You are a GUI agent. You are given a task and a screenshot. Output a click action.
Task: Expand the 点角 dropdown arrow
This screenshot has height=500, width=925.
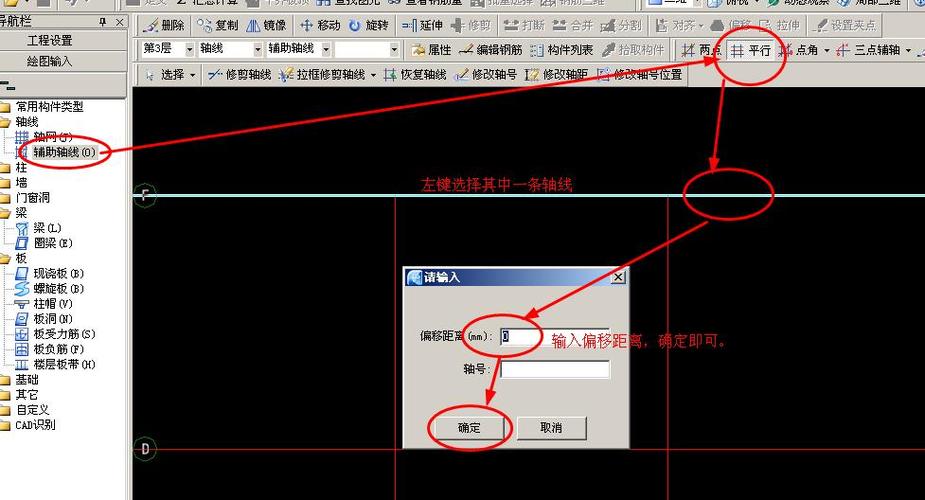(826, 51)
